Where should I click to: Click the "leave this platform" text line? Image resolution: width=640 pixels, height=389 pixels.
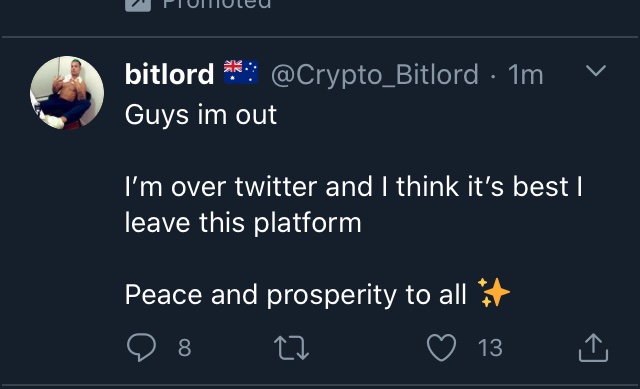coord(243,223)
